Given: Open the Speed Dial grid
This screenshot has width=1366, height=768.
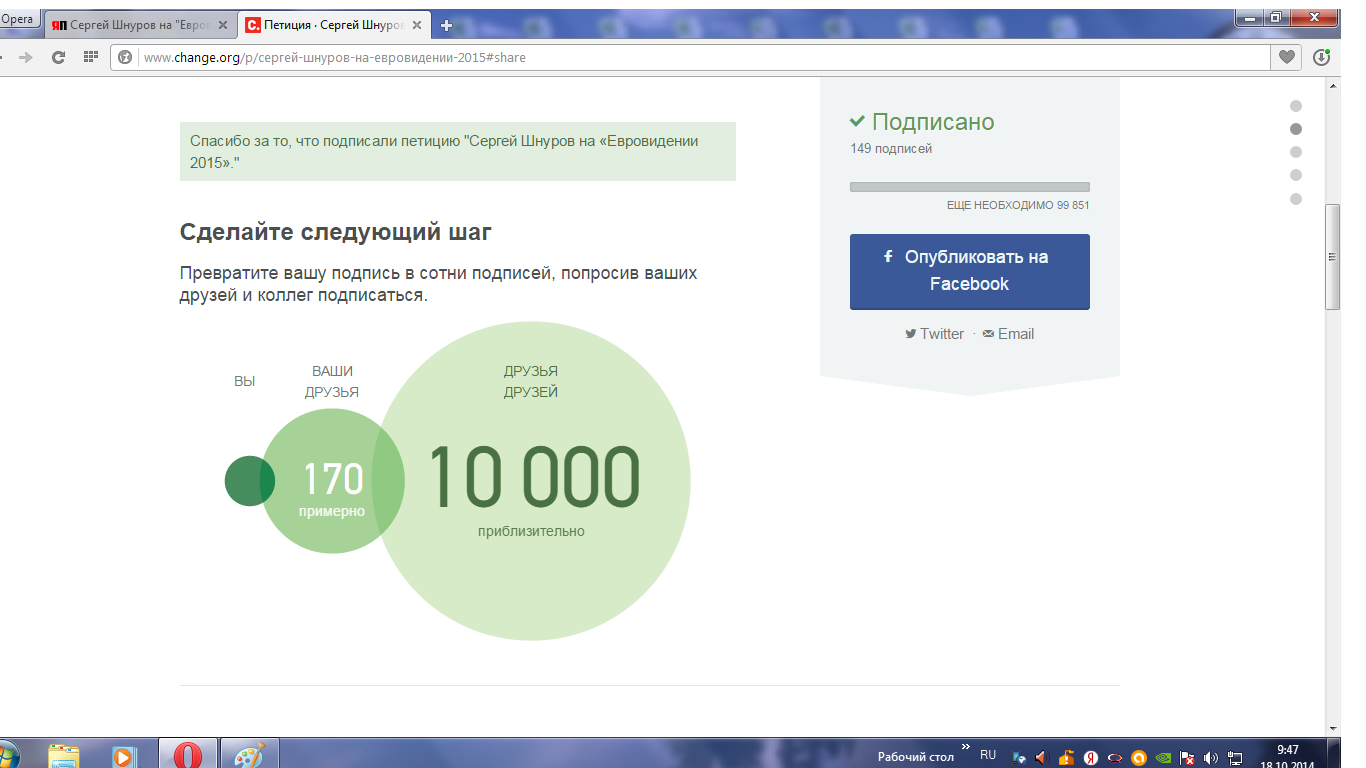Looking at the screenshot, I should coord(90,57).
